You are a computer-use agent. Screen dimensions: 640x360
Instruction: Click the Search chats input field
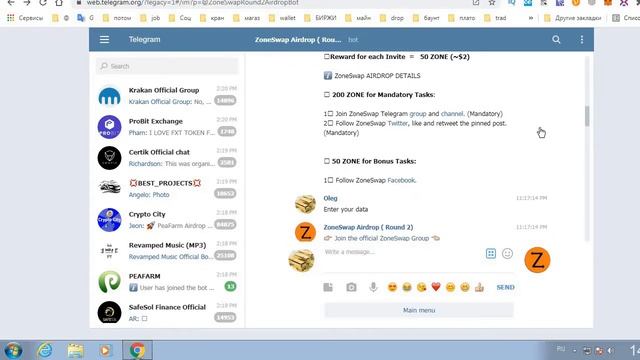click(167, 66)
